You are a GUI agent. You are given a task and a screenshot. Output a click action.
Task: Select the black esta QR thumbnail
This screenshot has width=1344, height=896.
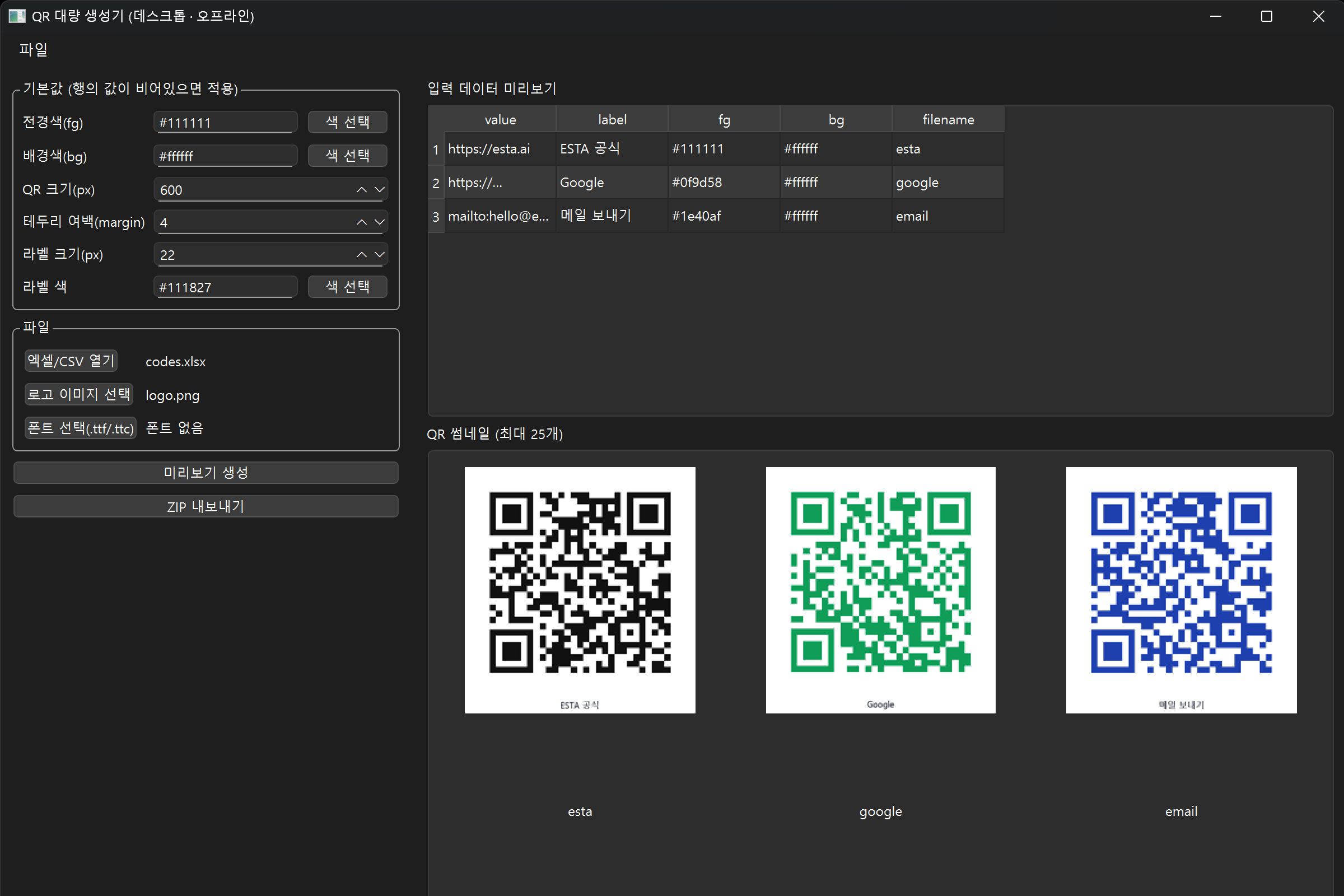point(580,590)
